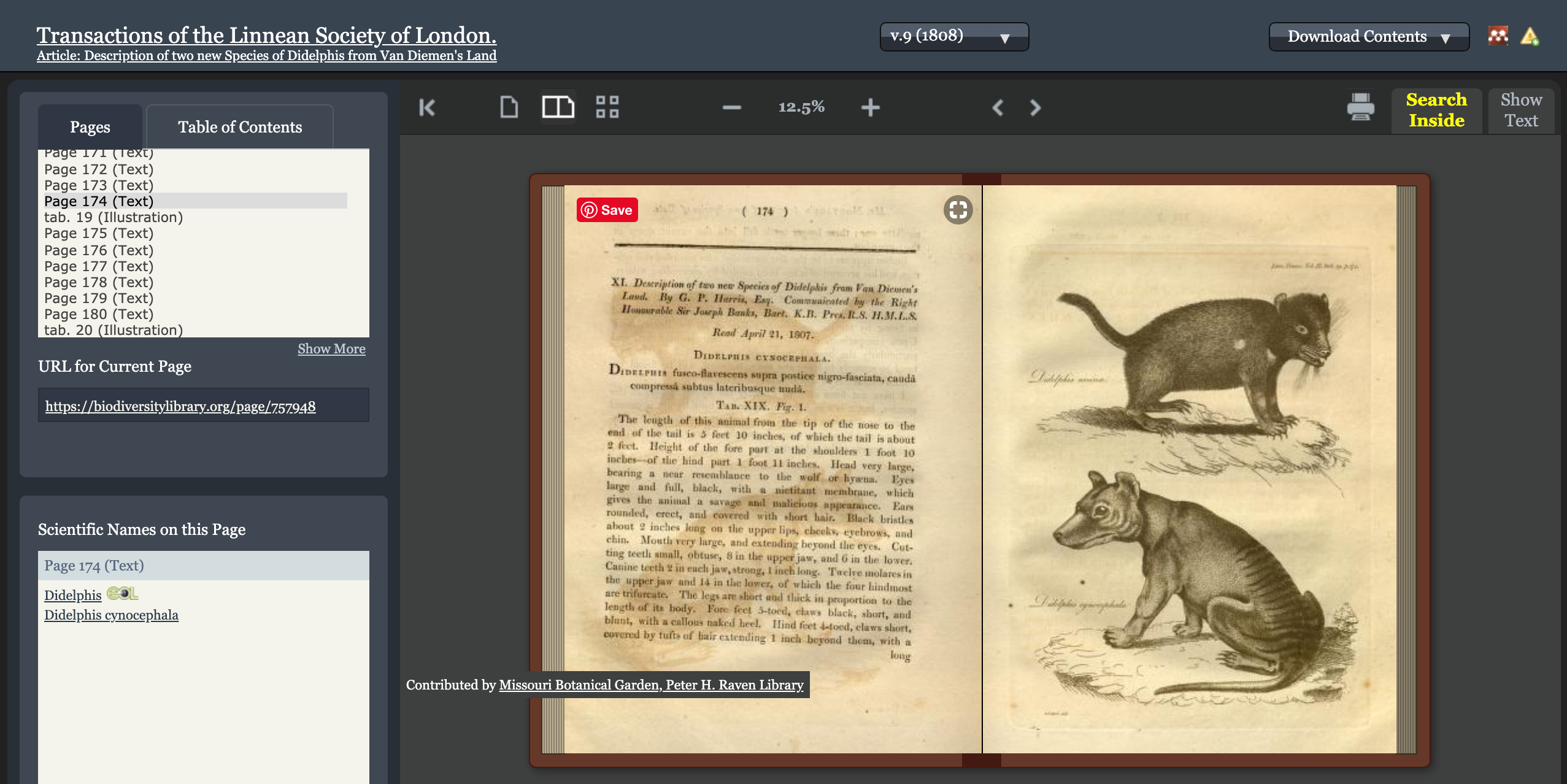
Task: Go to previous page arrow
Action: click(x=998, y=108)
